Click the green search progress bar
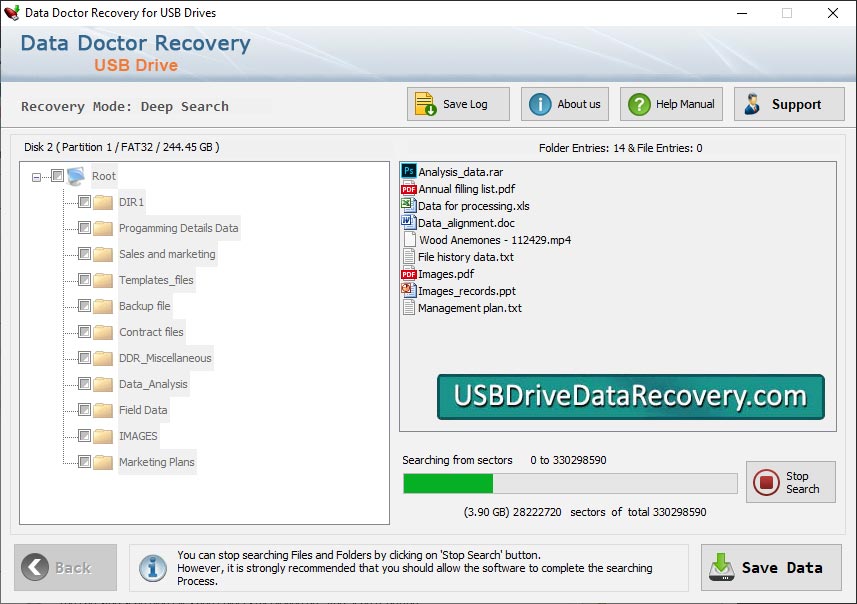This screenshot has height=604, width=857. point(448,483)
